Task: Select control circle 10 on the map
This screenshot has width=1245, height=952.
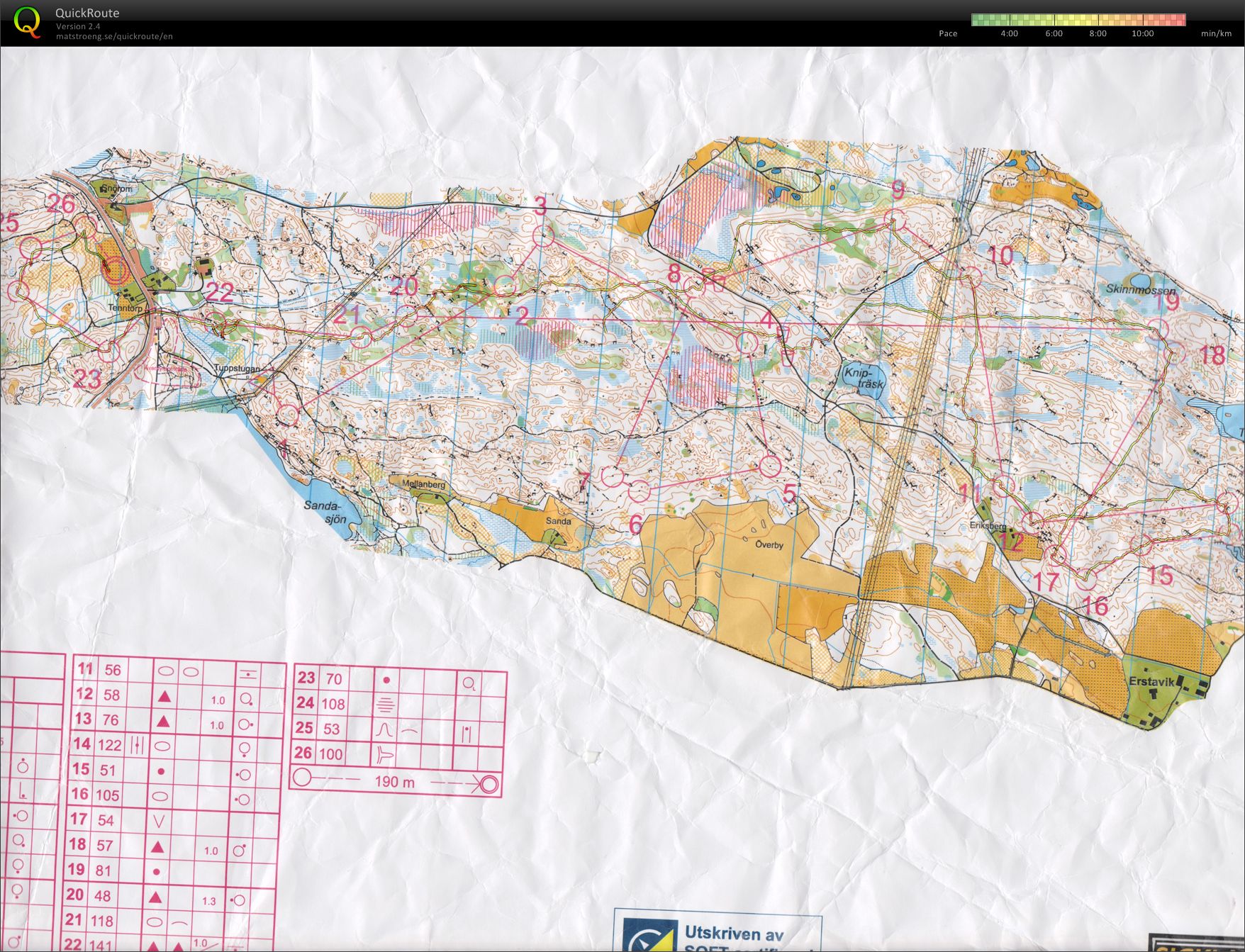Action: 971,276
